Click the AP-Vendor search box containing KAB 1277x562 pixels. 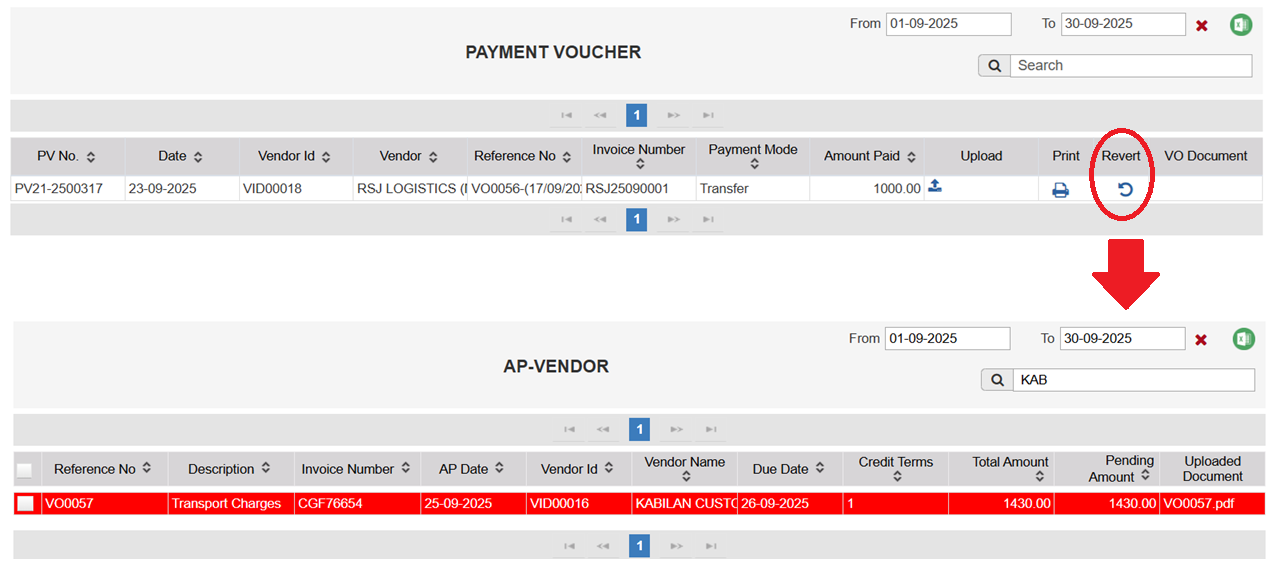[1133, 380]
